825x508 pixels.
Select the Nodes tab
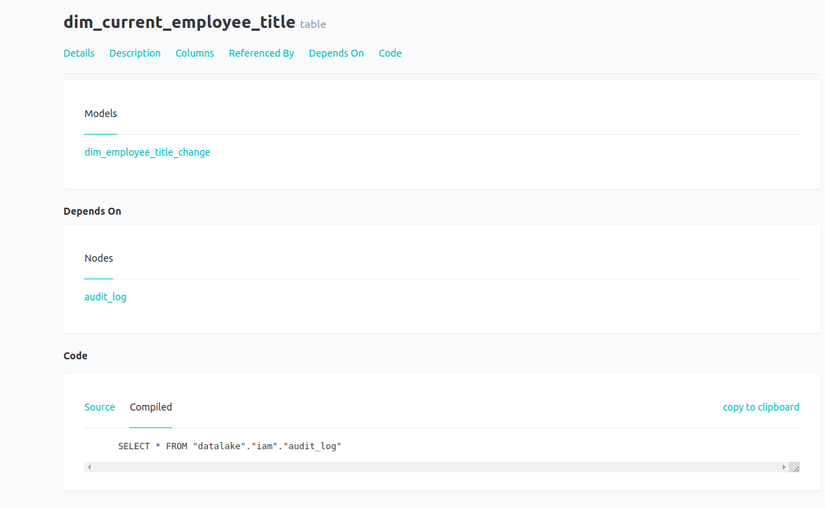98,258
